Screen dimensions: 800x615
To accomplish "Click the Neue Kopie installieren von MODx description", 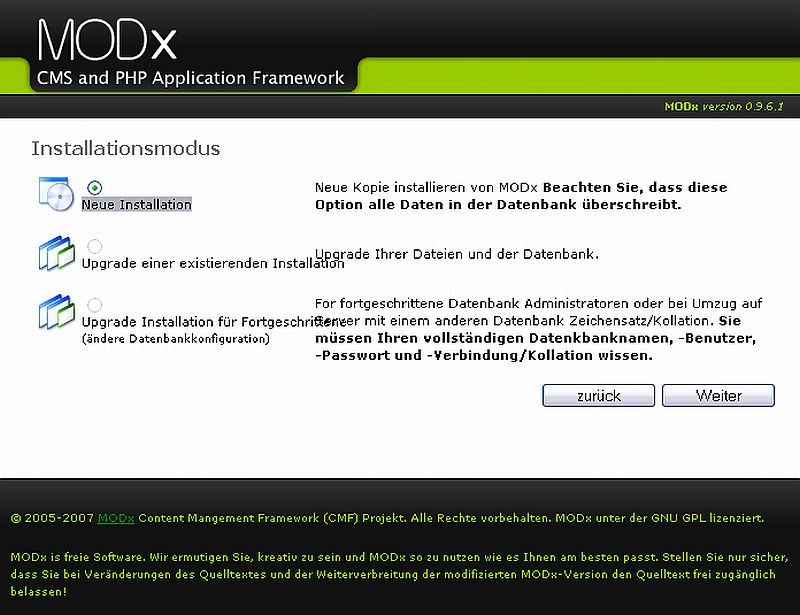I will tap(521, 196).
